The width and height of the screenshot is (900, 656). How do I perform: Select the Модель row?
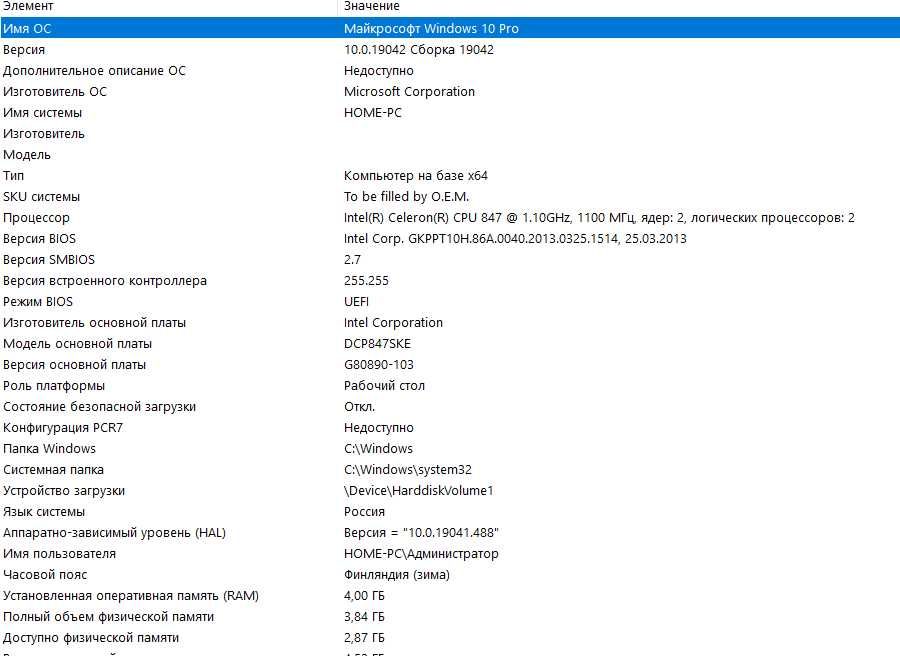coord(26,155)
